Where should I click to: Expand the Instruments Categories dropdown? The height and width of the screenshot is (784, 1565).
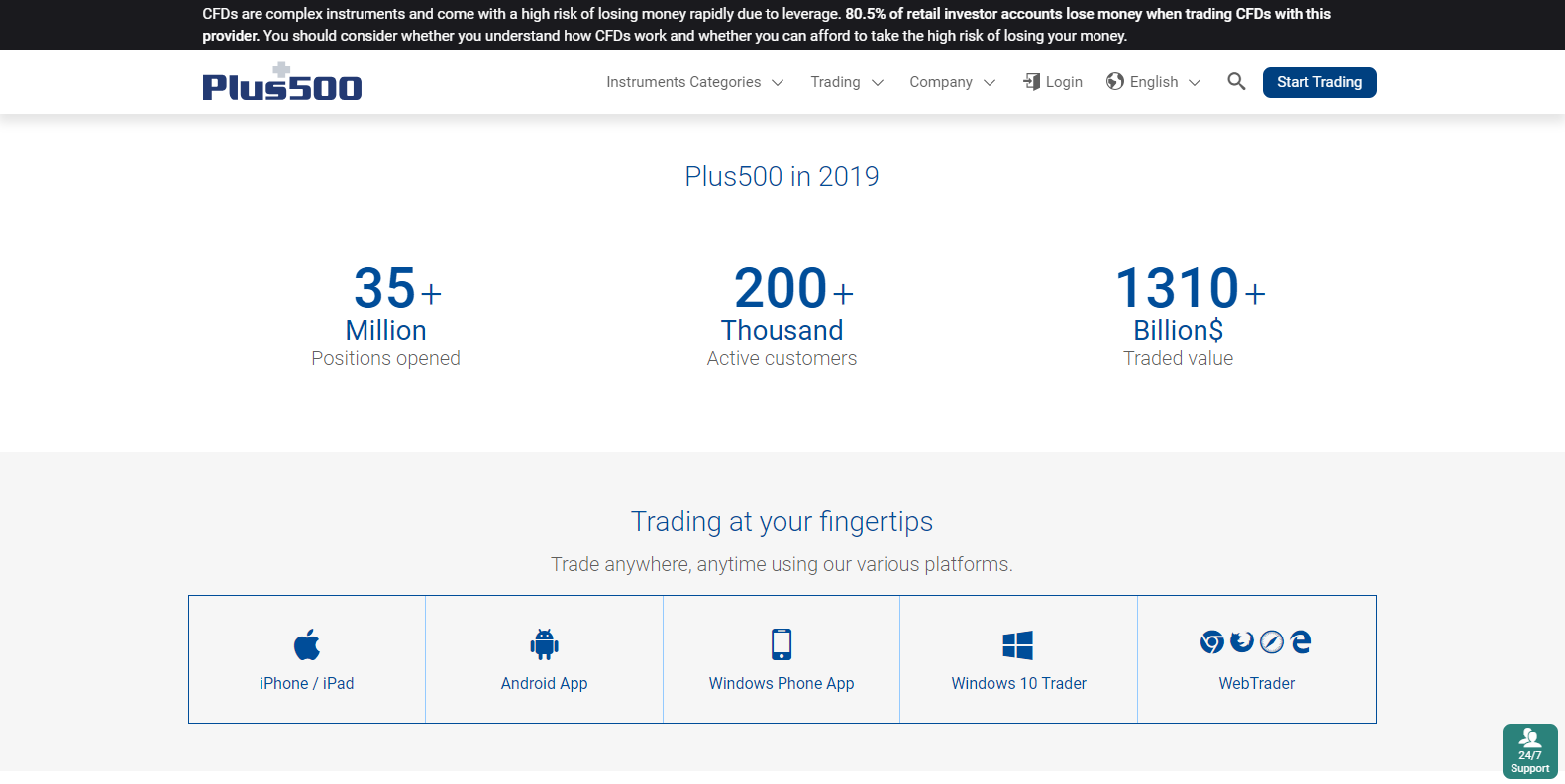[694, 82]
